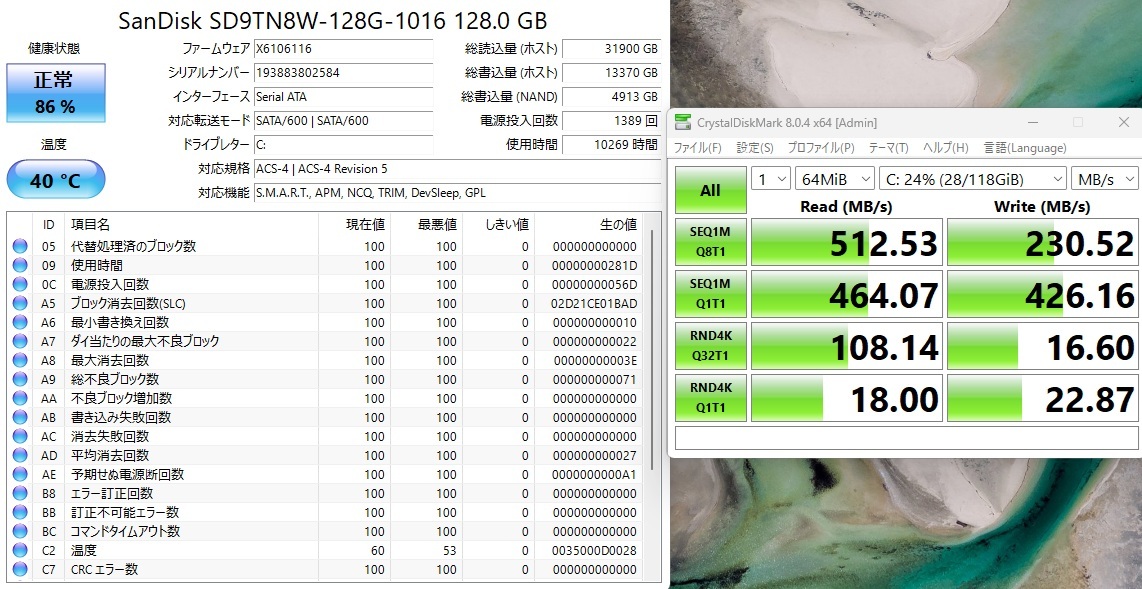Select the status orb next to 最小書き換え回数
This screenshot has width=1142, height=589.
(20, 323)
